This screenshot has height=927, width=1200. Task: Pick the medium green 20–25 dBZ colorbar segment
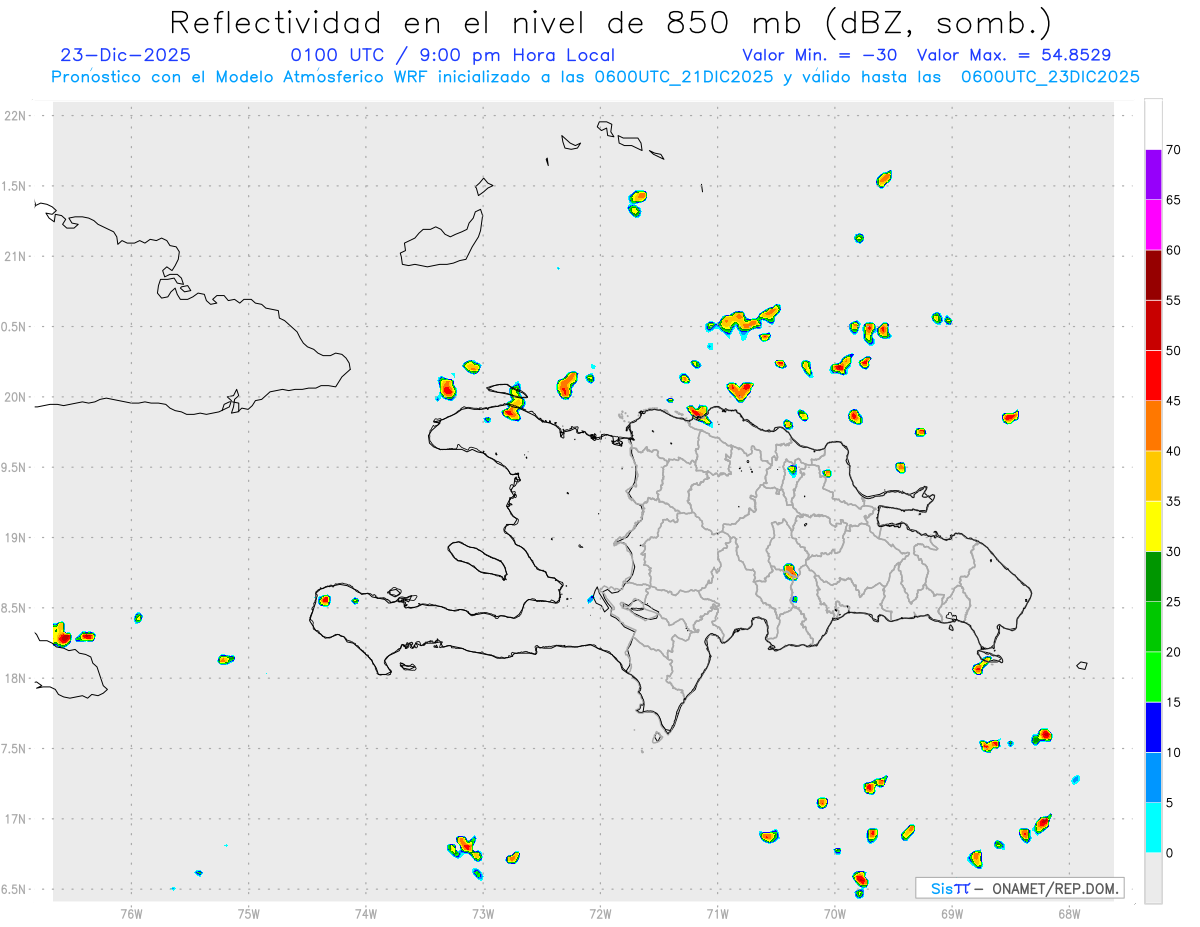click(x=1153, y=627)
